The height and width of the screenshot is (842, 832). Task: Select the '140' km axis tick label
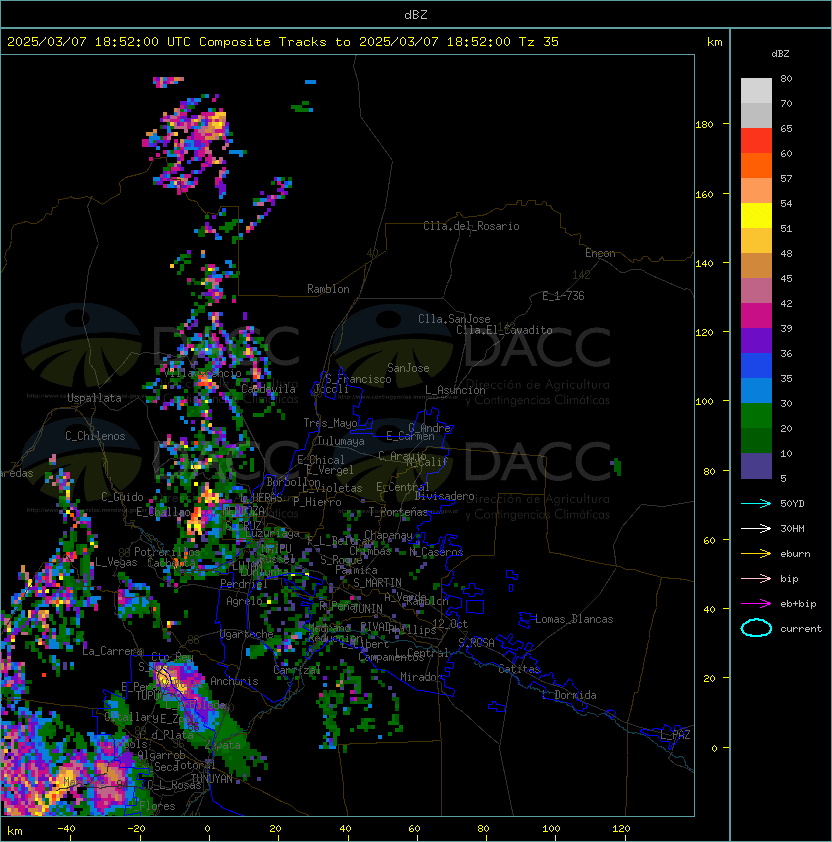pos(704,264)
